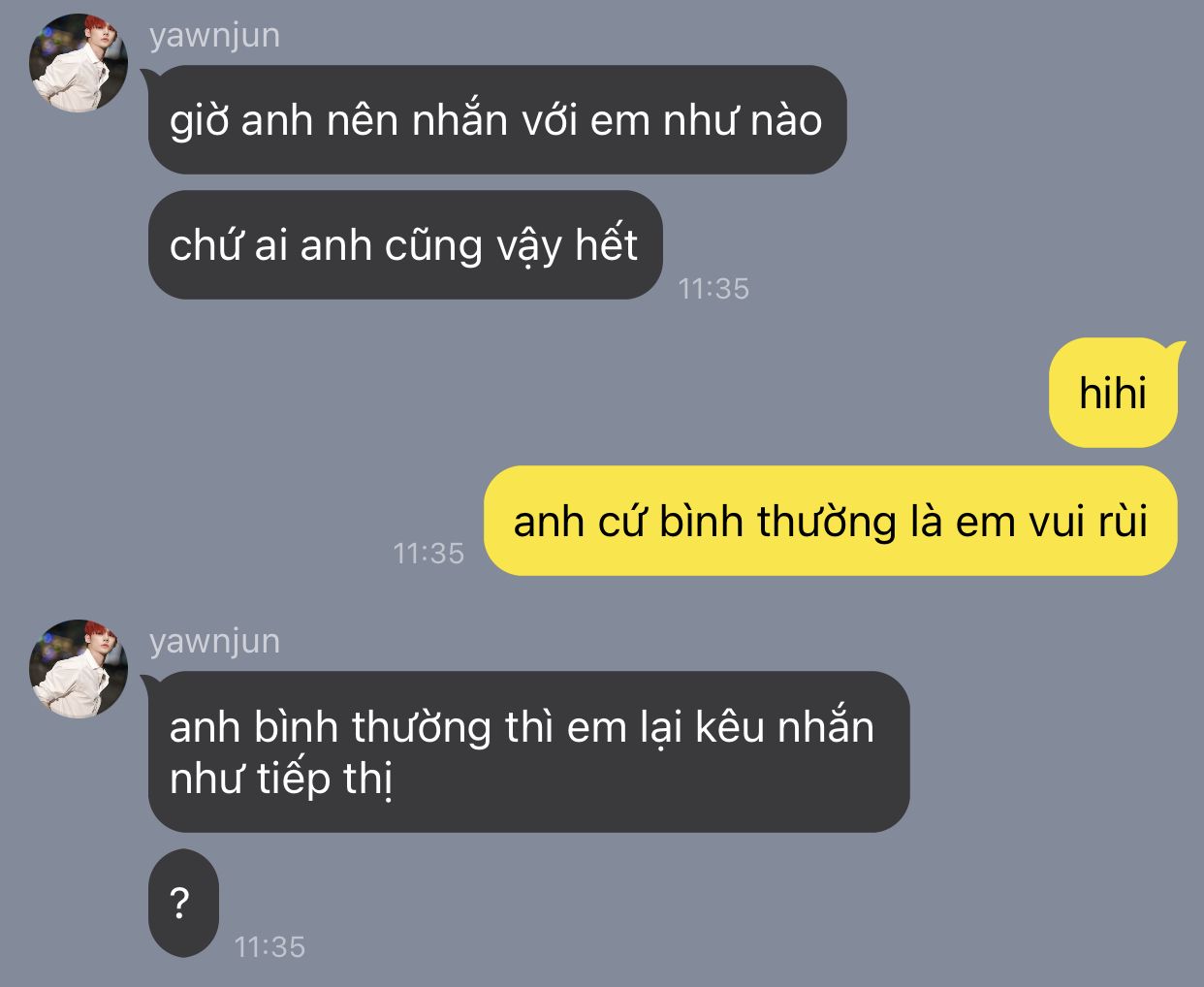The height and width of the screenshot is (987, 1204).
Task: Click the pointed tail of the first gray message bubble
Action: click(150, 76)
